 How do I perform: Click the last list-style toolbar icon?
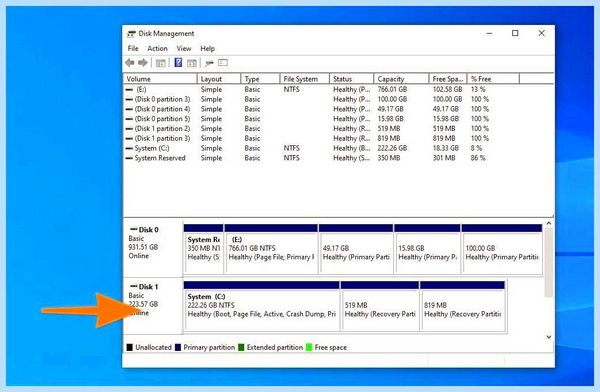(223, 63)
